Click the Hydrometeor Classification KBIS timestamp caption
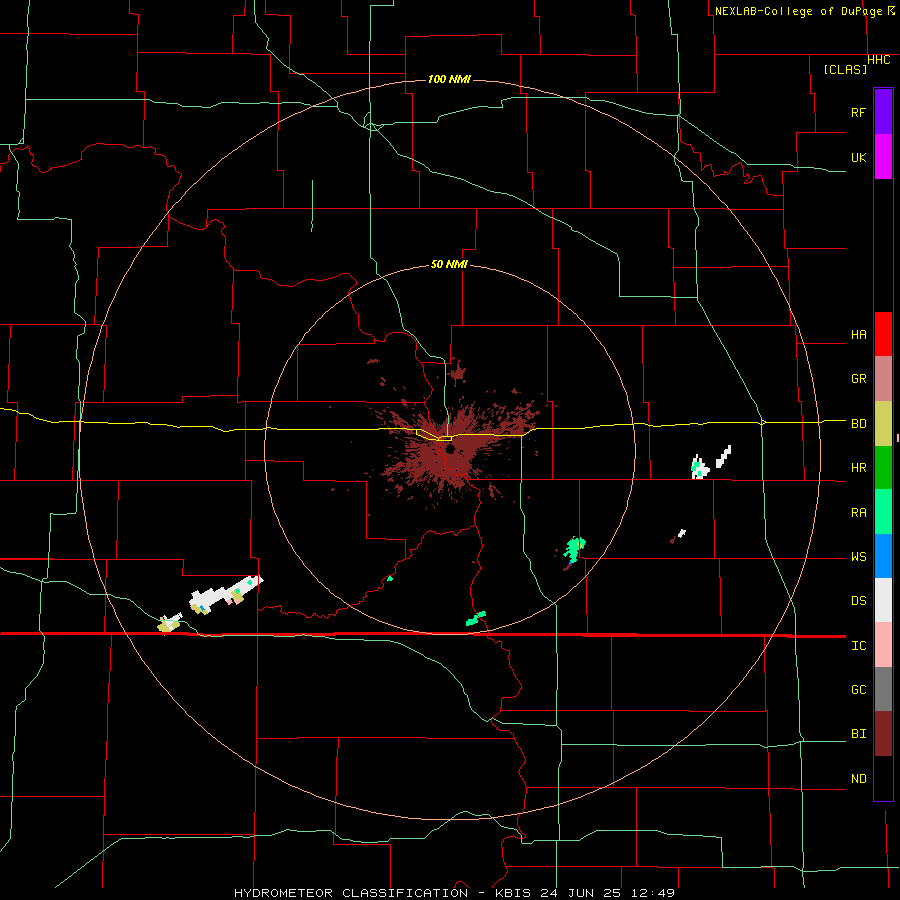This screenshot has height=900, width=900. [x=454, y=893]
